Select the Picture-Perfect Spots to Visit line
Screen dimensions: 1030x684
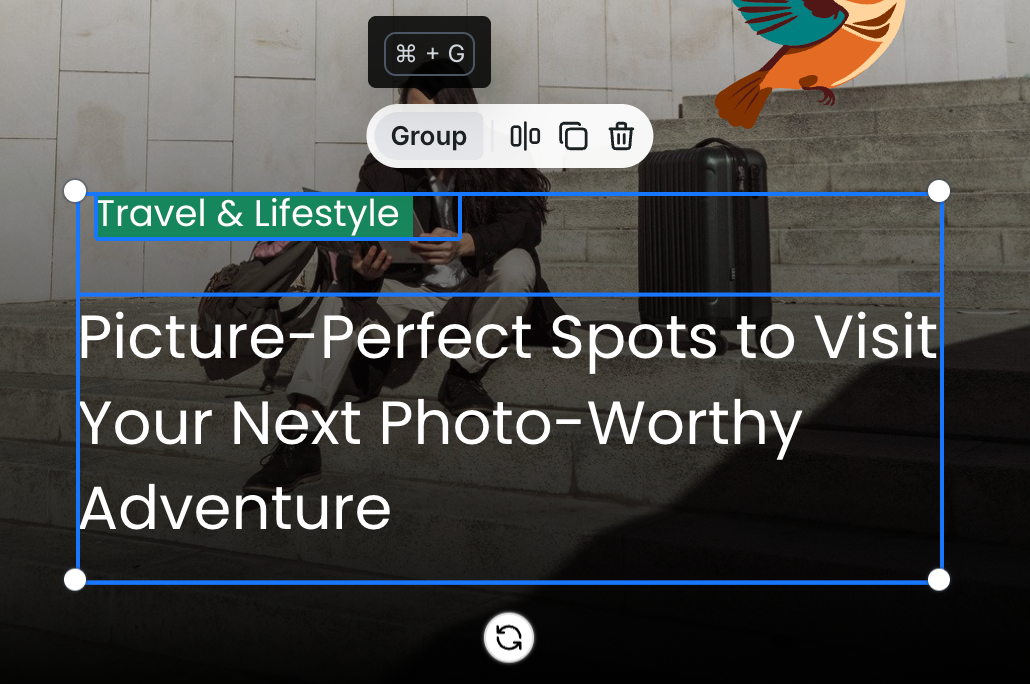508,337
